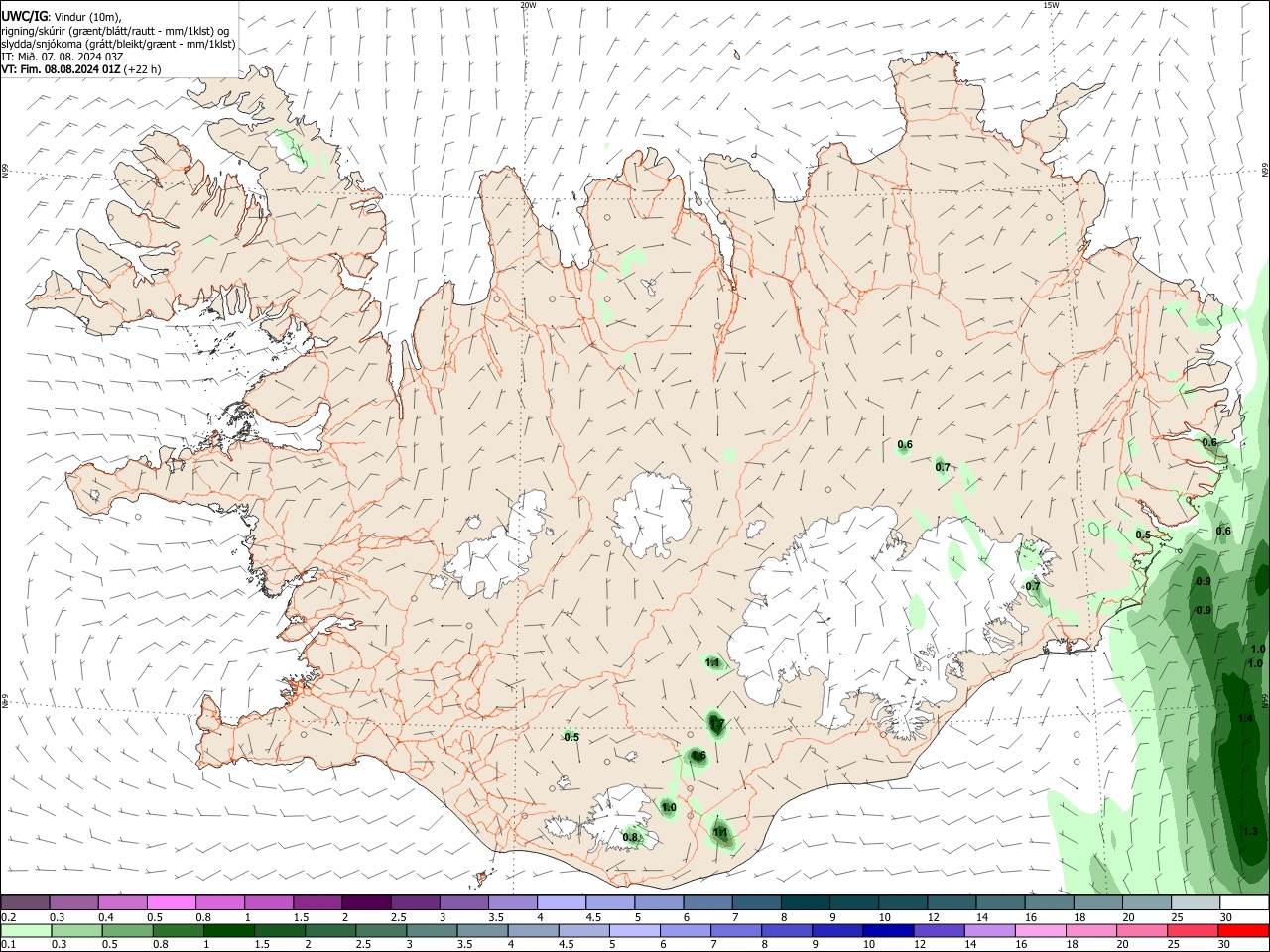Click the crimson rain swatch labeled 25
The image size is (1270, 952).
click(x=1193, y=930)
